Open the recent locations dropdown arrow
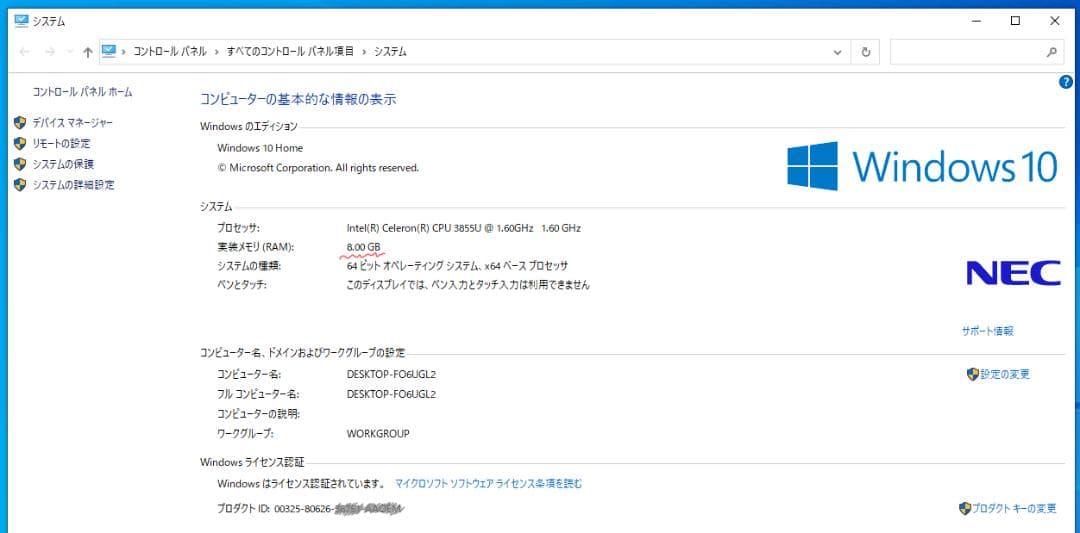This screenshot has width=1080, height=533. coord(70,52)
